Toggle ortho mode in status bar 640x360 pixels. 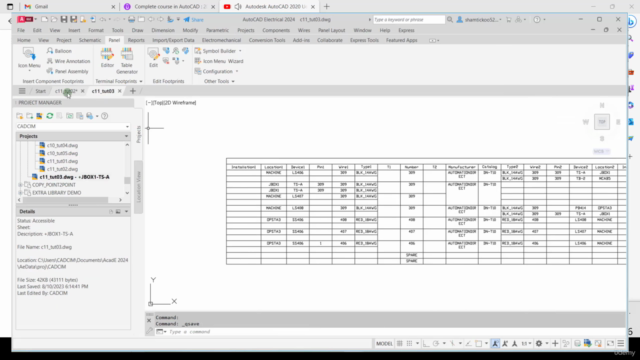tap(426, 344)
